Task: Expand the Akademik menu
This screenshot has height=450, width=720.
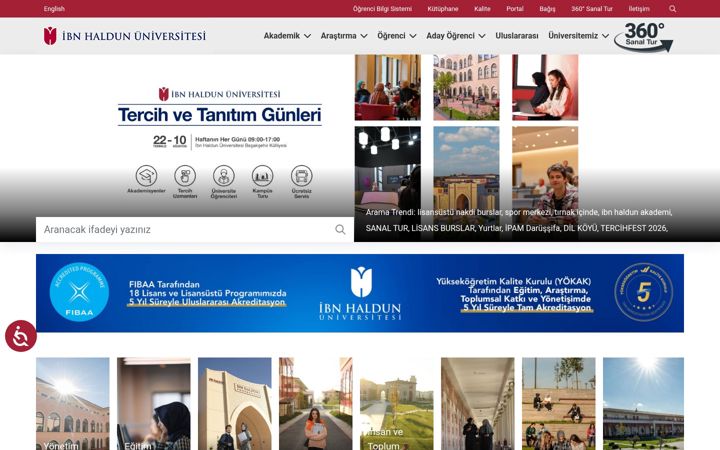Action: click(287, 36)
